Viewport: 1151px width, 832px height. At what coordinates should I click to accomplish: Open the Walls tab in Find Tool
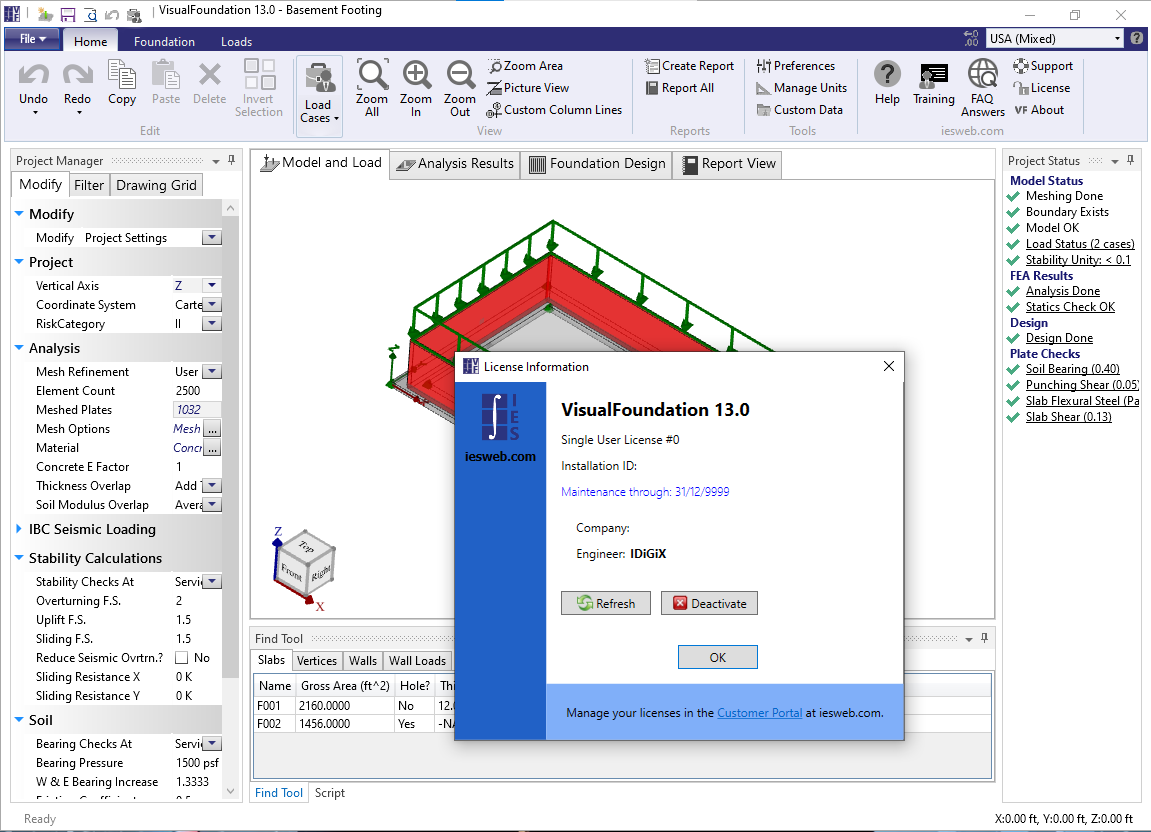363,661
